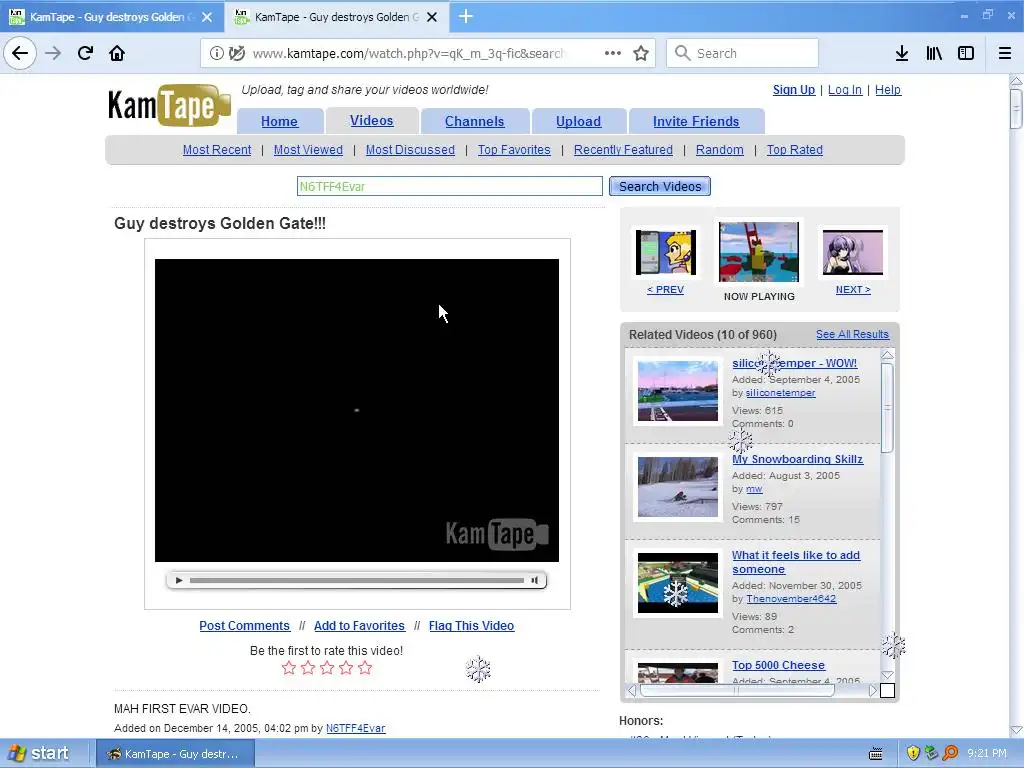
Task: Open uploader Thenovember4642 profile link
Action: click(791, 598)
